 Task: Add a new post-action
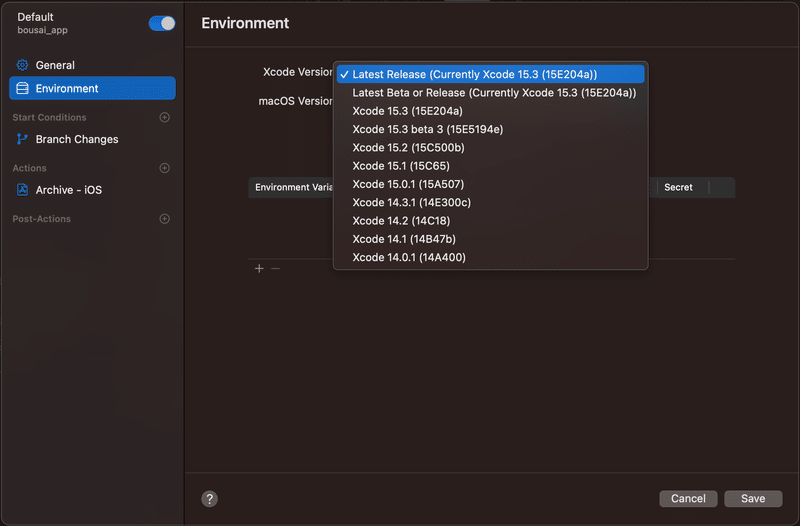165,219
